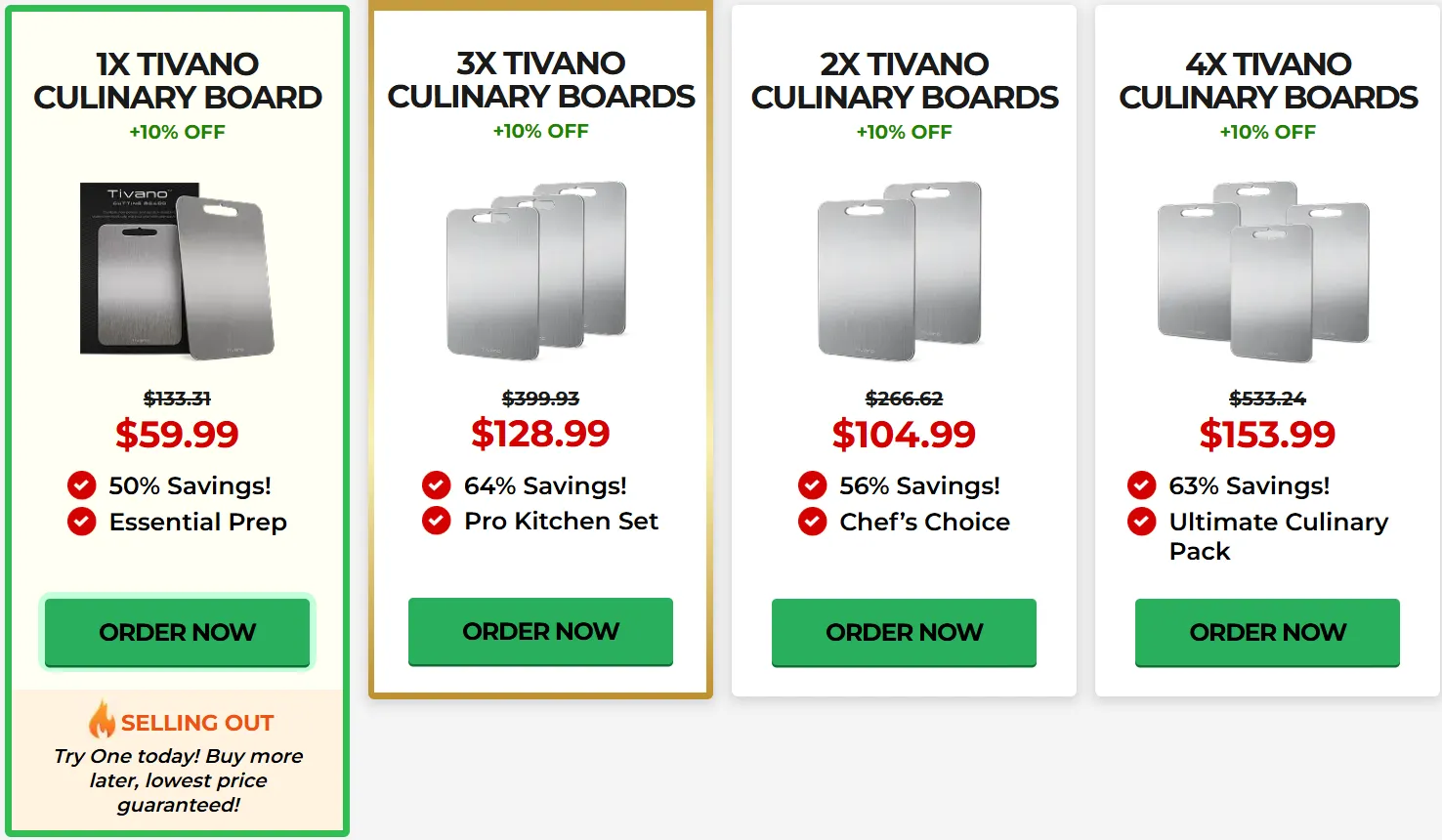
Task: Click the red checkmark beside 50% Savings
Action: (82, 485)
